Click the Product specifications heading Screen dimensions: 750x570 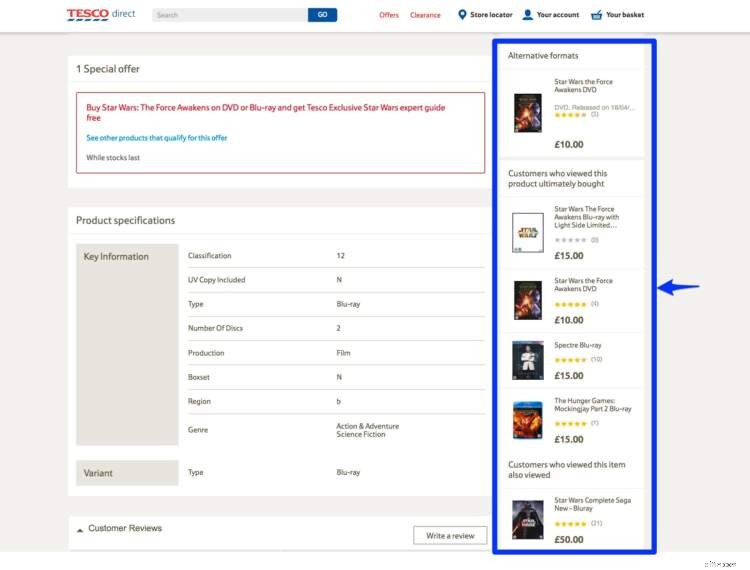125,220
